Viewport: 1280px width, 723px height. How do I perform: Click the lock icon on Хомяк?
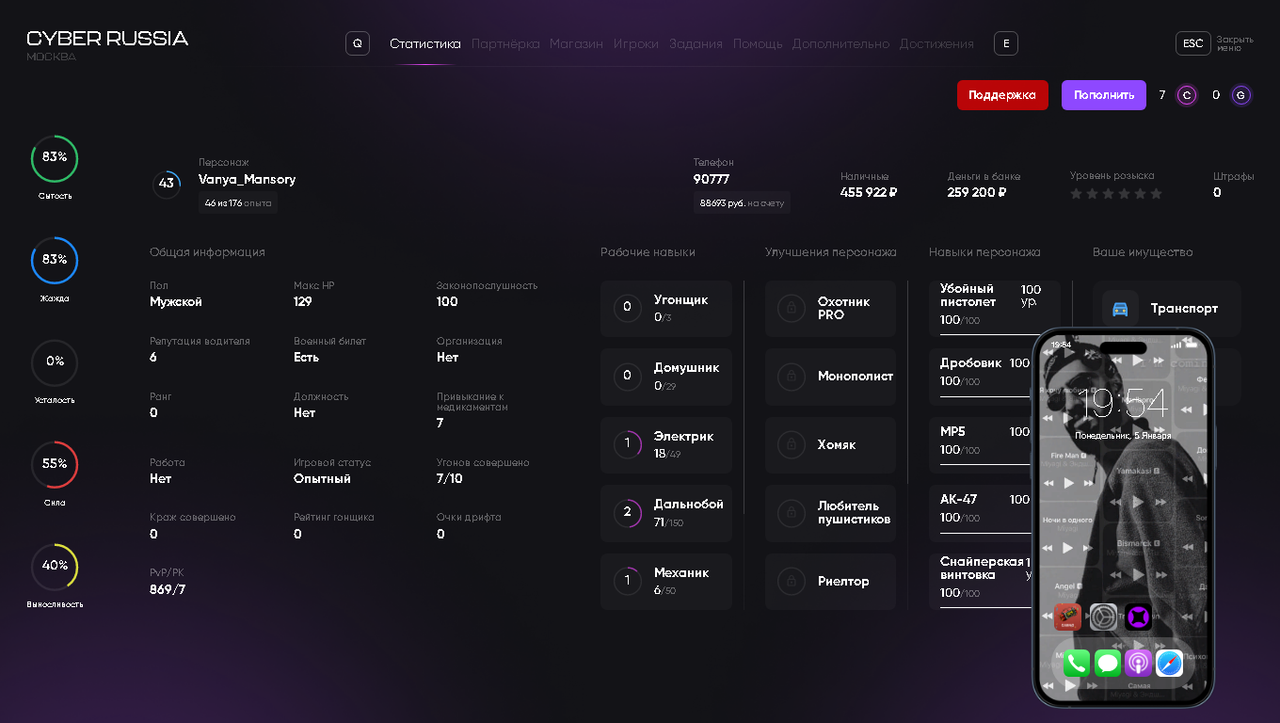pos(792,444)
